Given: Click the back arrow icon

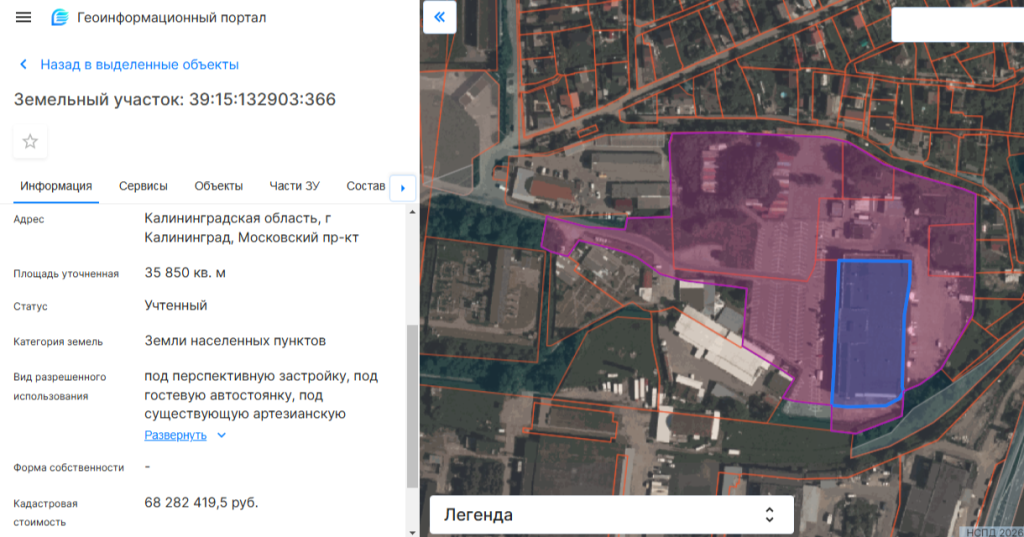Looking at the screenshot, I should 23,65.
